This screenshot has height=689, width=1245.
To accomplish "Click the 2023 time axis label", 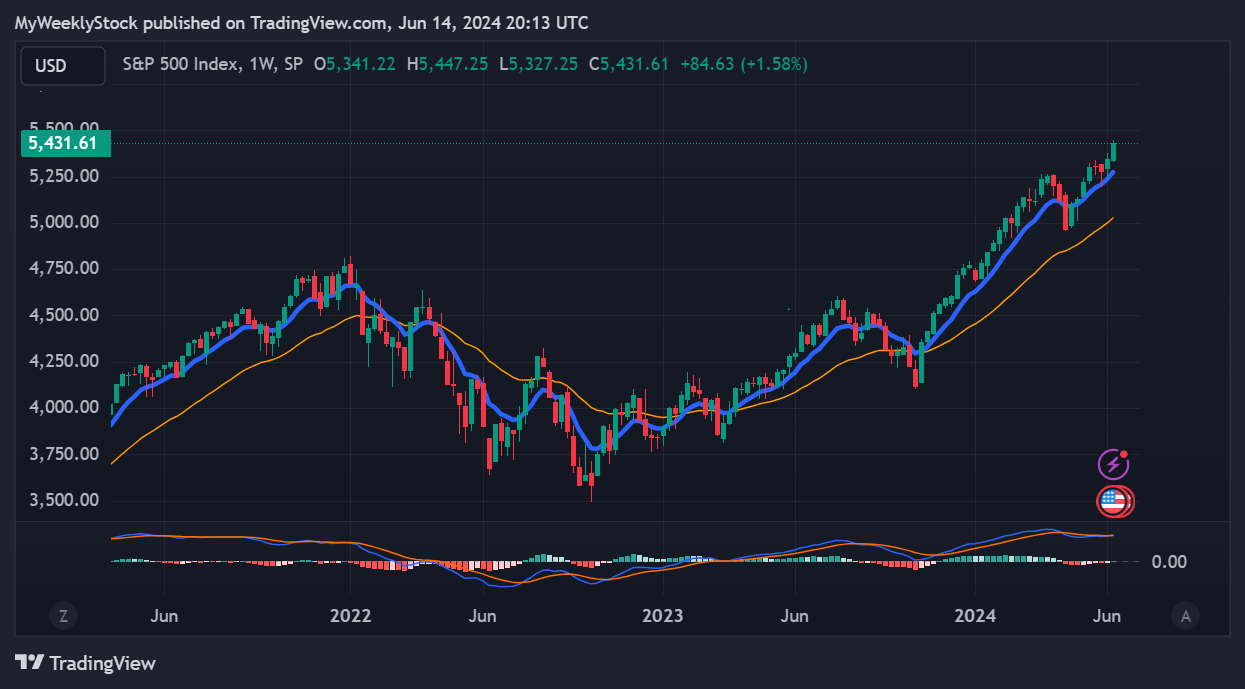I will point(663,616).
